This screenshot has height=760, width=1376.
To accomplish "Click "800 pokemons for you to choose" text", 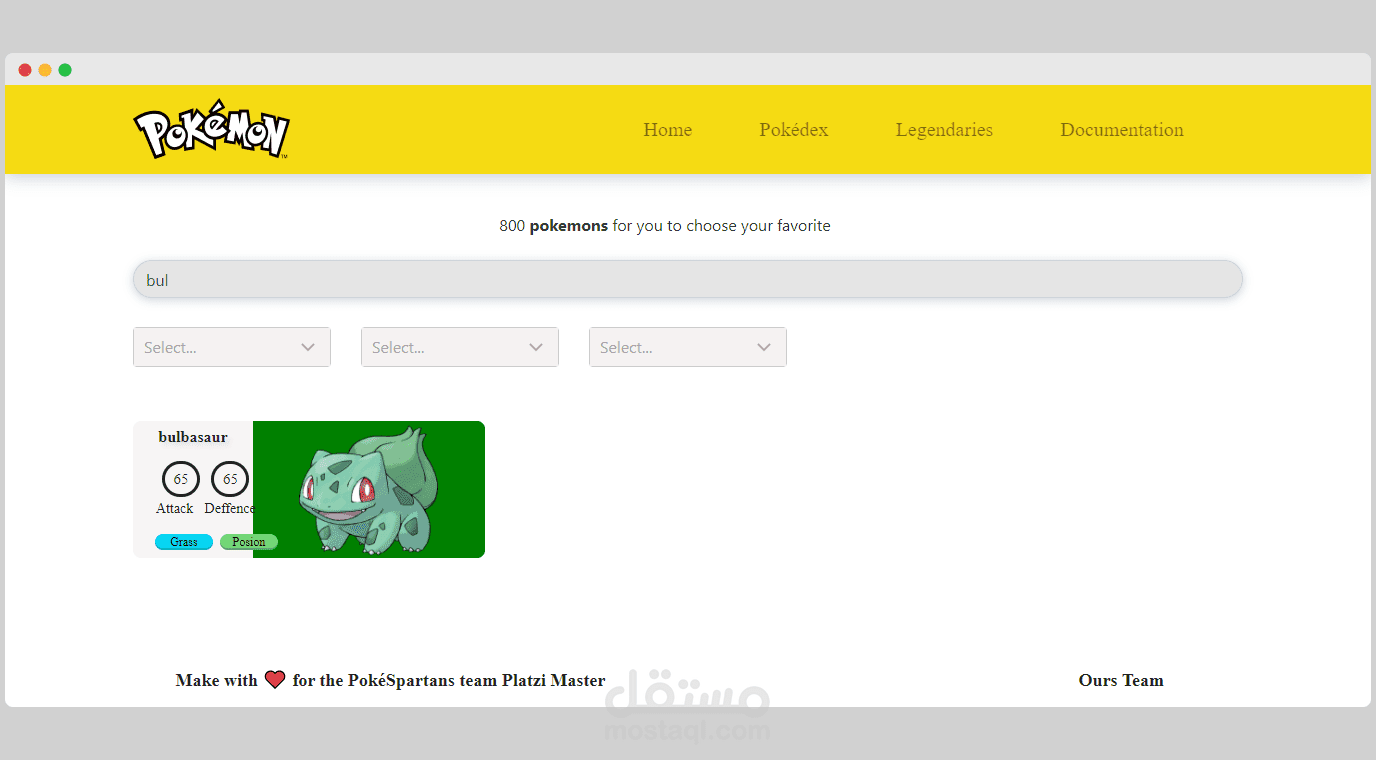I will tap(665, 226).
